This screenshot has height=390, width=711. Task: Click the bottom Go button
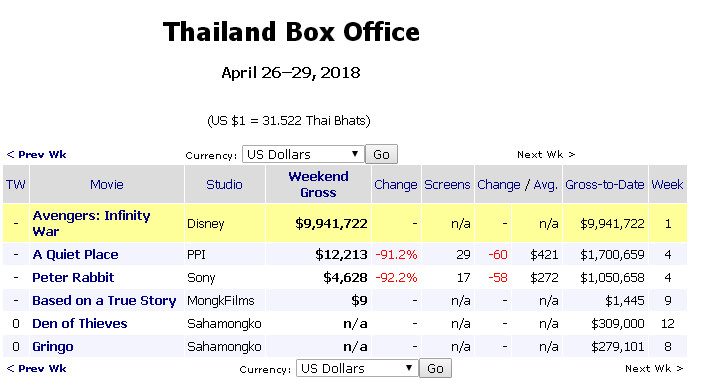click(x=435, y=368)
